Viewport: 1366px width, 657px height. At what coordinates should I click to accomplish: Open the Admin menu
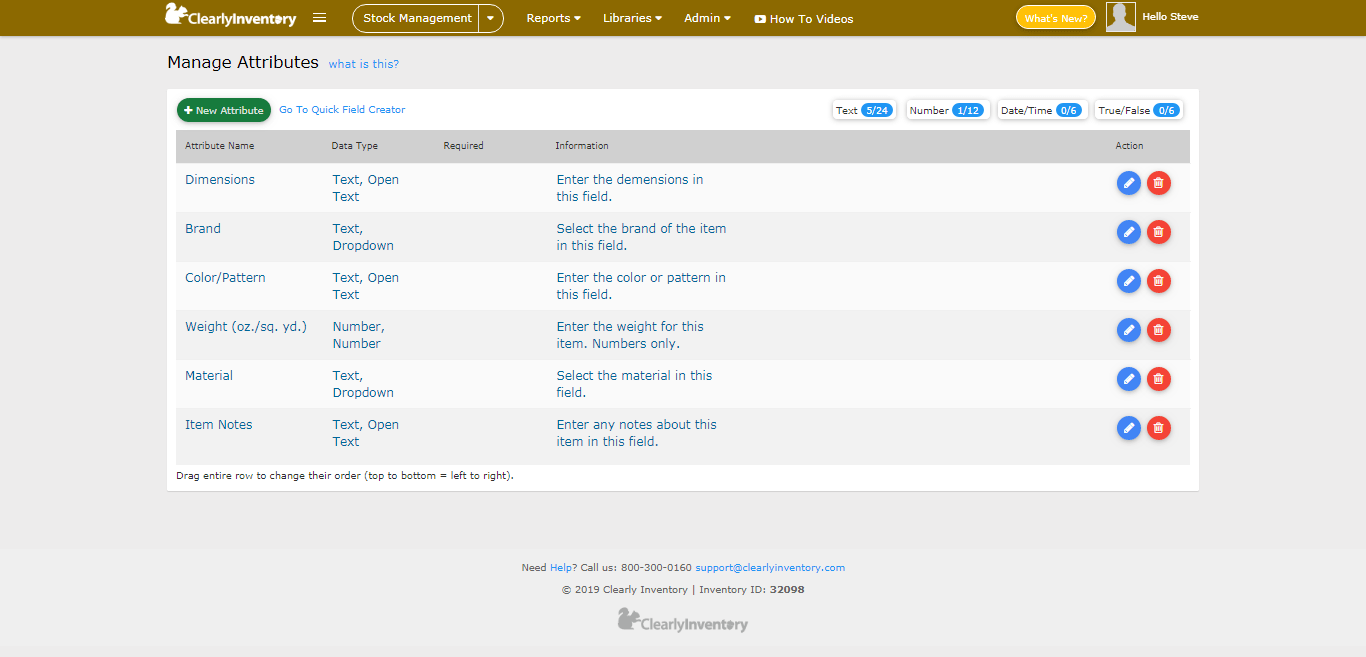point(707,18)
